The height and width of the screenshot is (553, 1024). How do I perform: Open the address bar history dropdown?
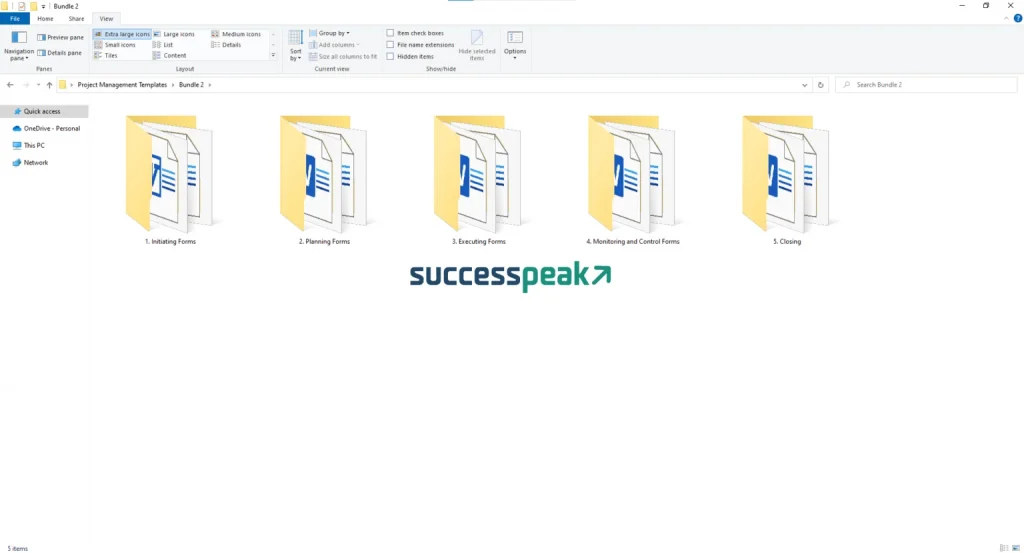(806, 85)
